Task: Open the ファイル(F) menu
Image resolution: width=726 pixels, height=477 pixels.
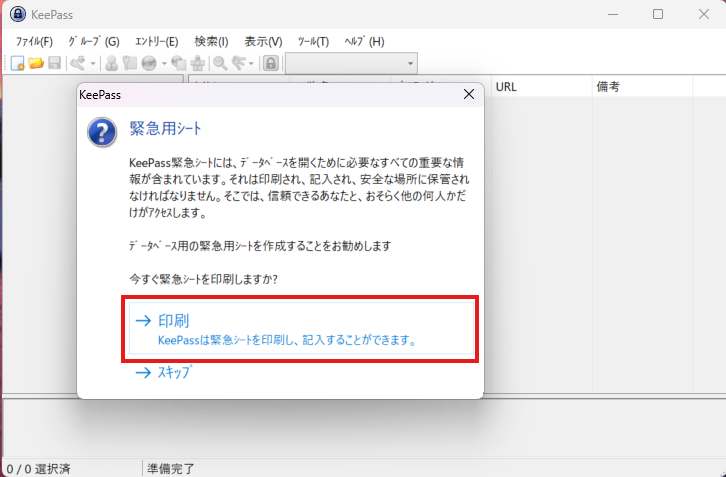Action: (x=34, y=42)
